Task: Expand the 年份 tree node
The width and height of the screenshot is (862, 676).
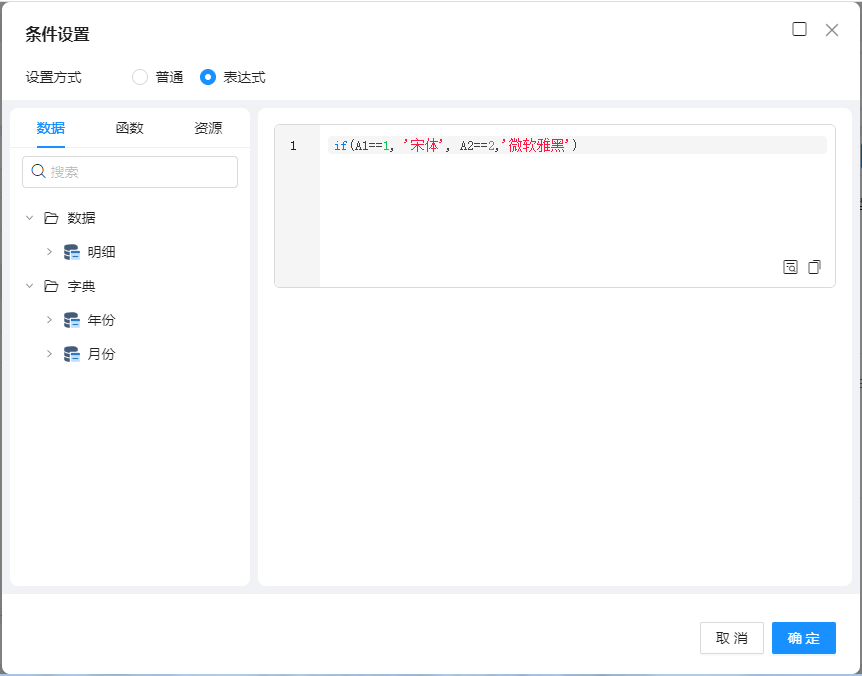Action: [x=49, y=320]
